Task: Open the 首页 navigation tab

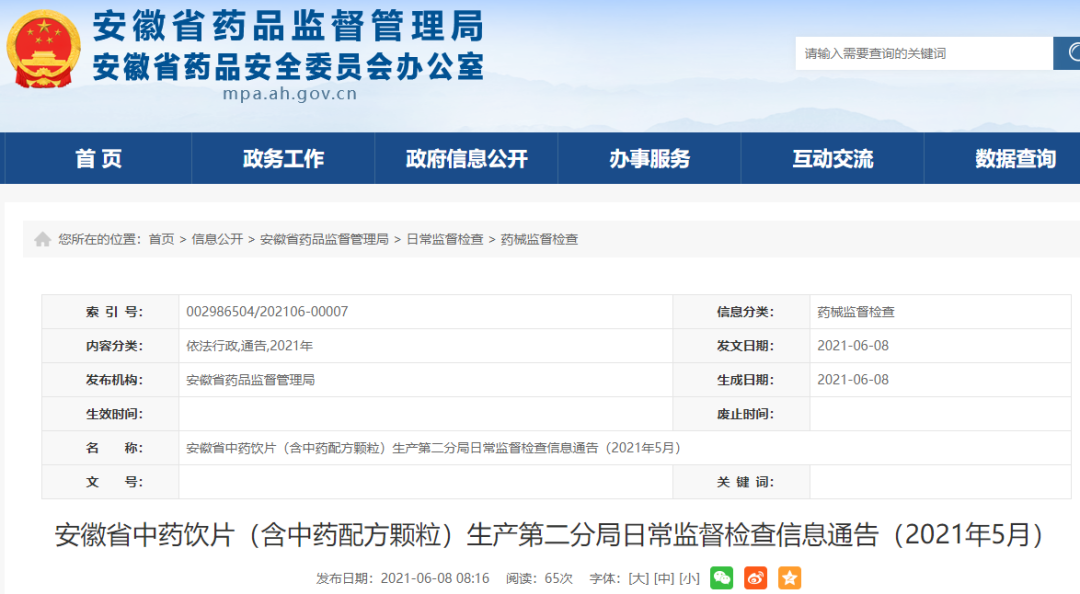Action: coord(99,159)
